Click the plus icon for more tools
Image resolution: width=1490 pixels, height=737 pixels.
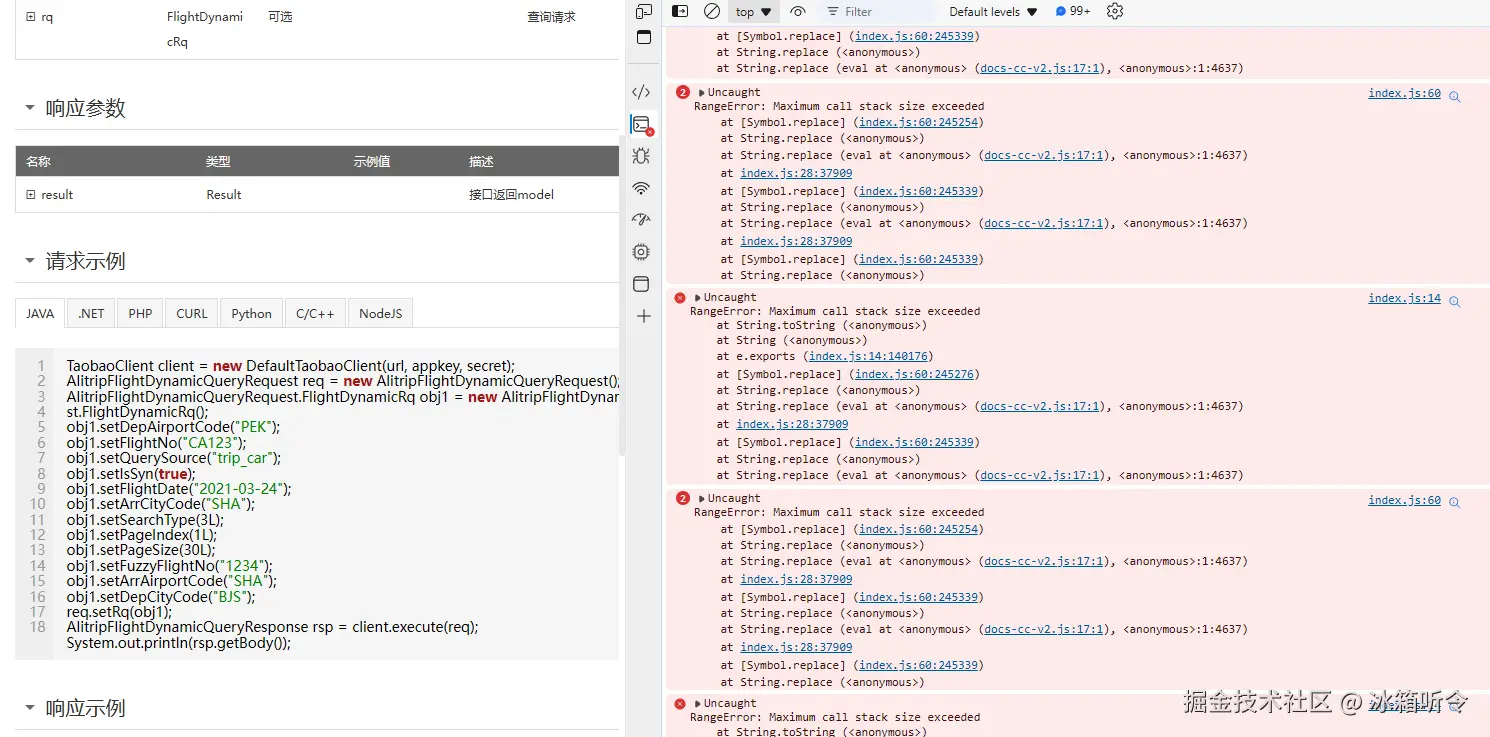643,316
